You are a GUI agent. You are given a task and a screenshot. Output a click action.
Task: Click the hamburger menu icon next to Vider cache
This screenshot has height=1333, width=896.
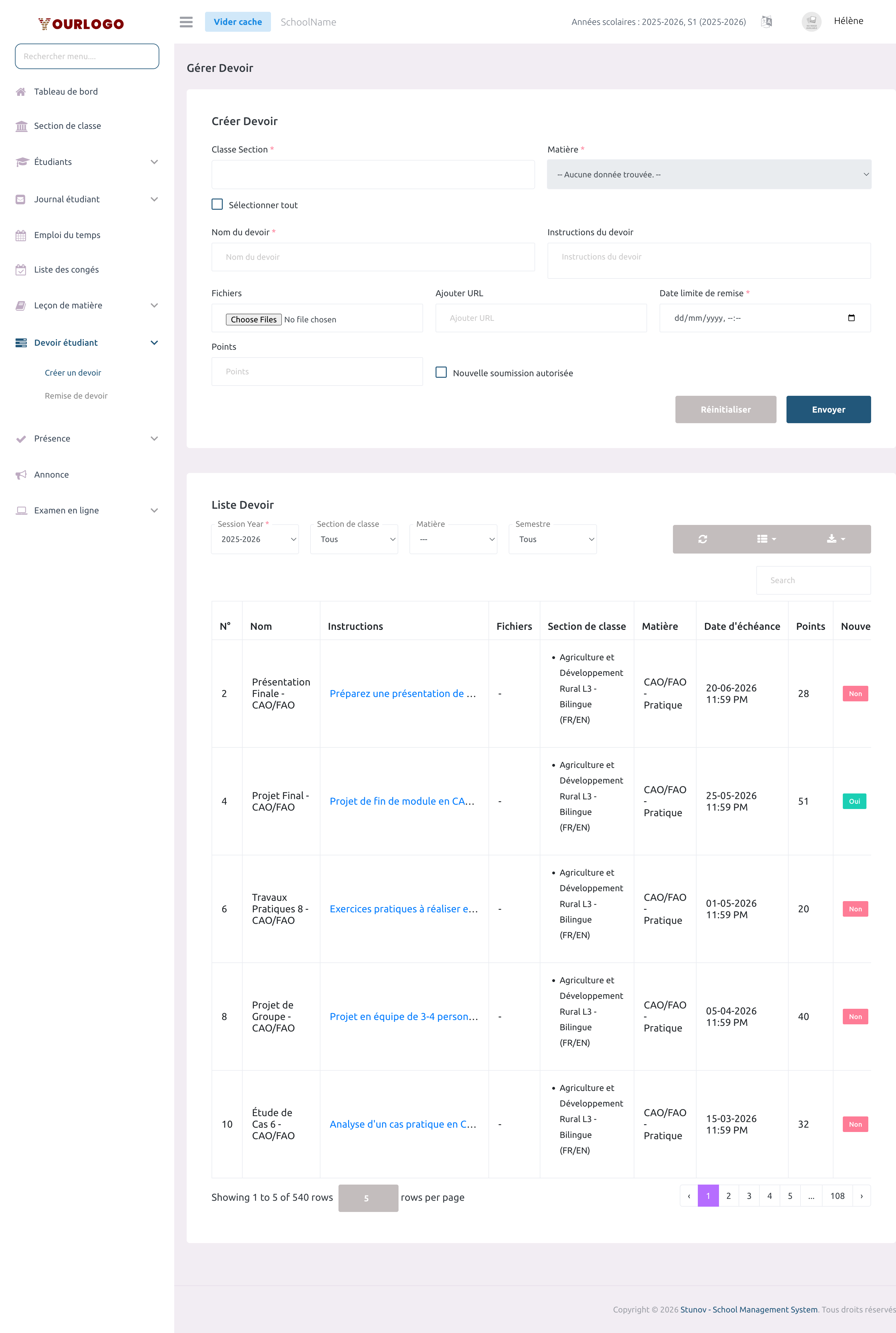(x=186, y=22)
